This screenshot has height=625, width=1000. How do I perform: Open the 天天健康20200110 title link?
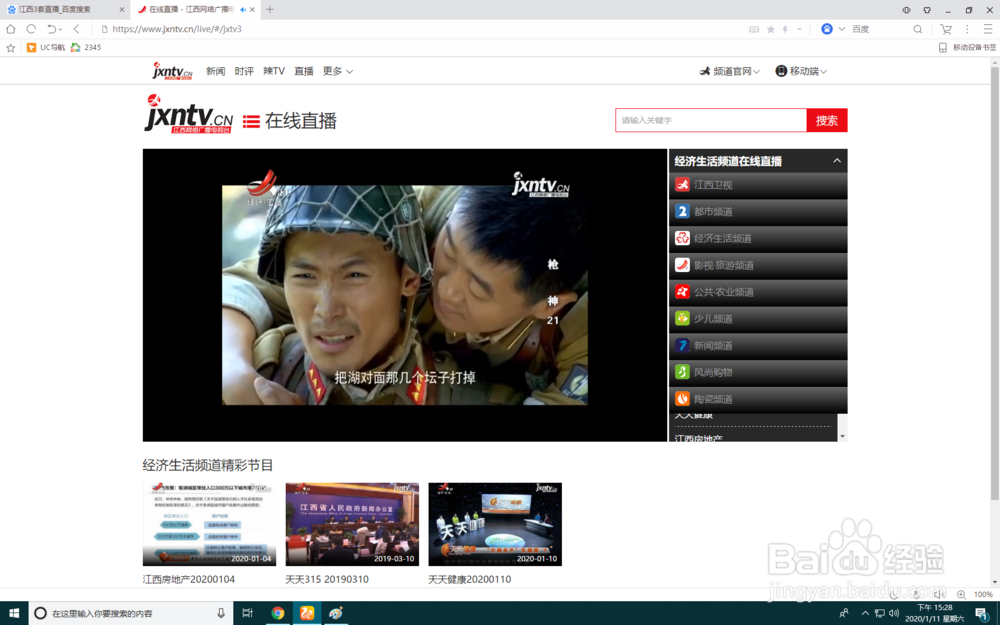tap(469, 579)
